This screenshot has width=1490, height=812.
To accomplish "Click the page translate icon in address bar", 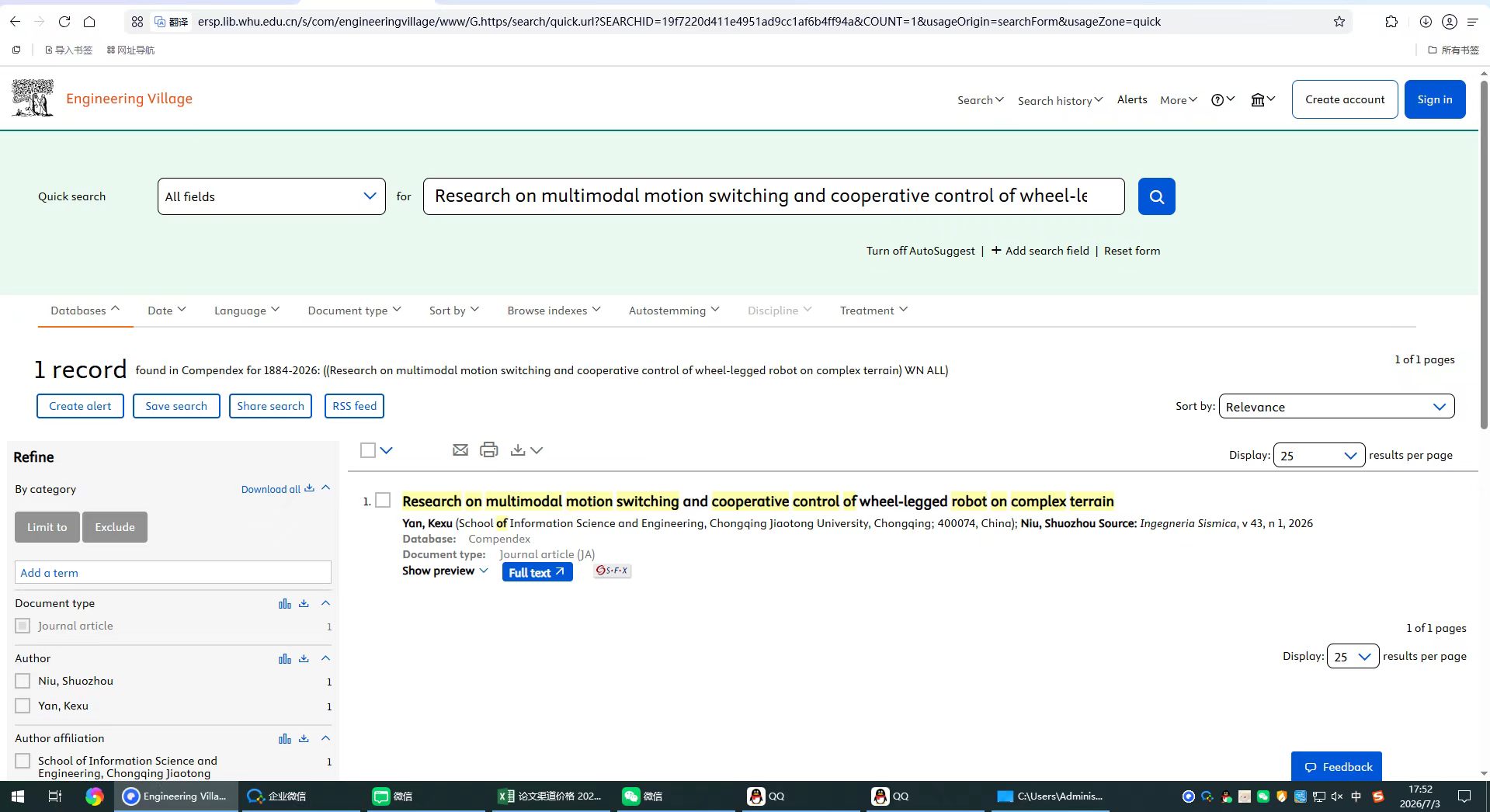I will click(172, 22).
